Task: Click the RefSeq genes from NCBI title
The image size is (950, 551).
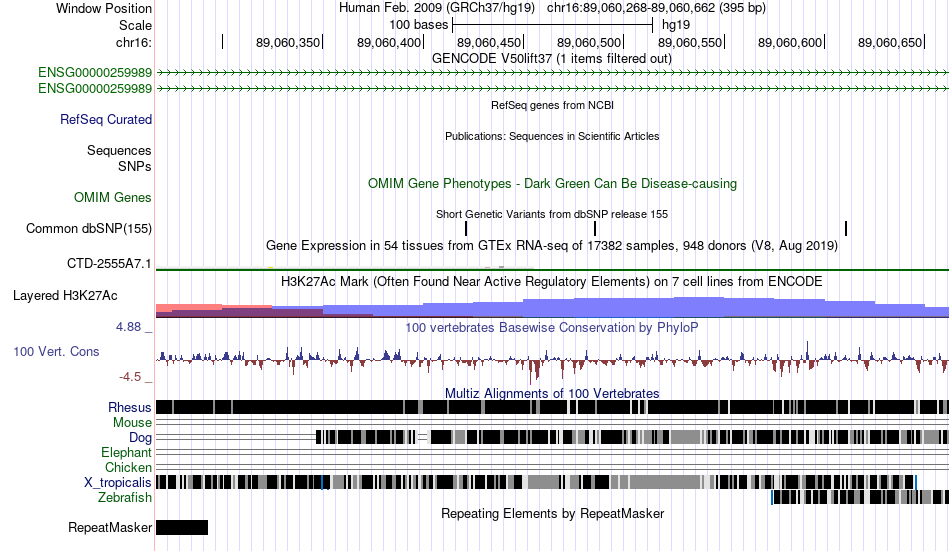Action: tap(552, 105)
